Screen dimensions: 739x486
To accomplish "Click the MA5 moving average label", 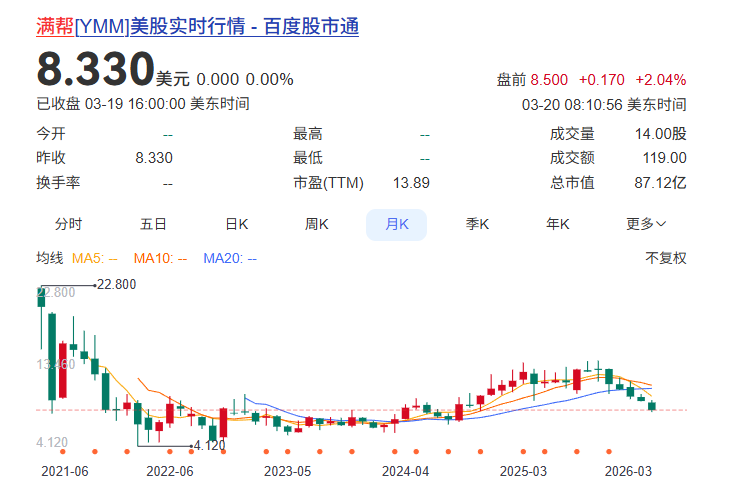I will click(94, 258).
